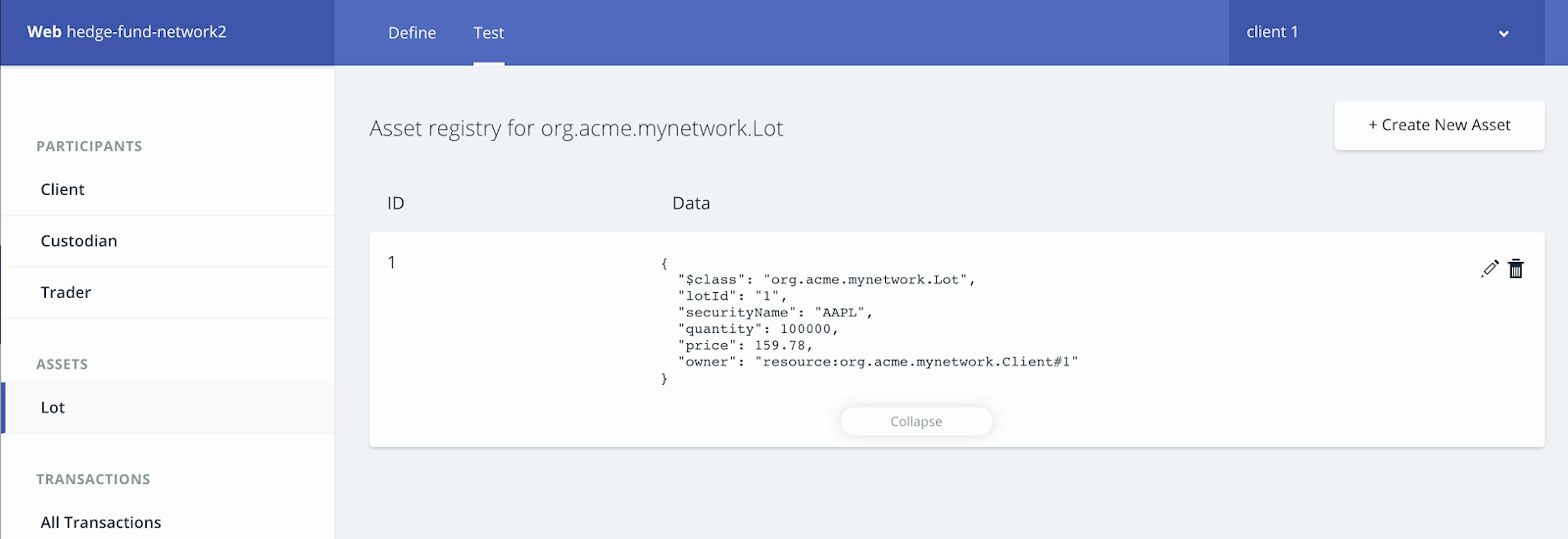
Task: Switch to the Define tab
Action: tap(412, 32)
